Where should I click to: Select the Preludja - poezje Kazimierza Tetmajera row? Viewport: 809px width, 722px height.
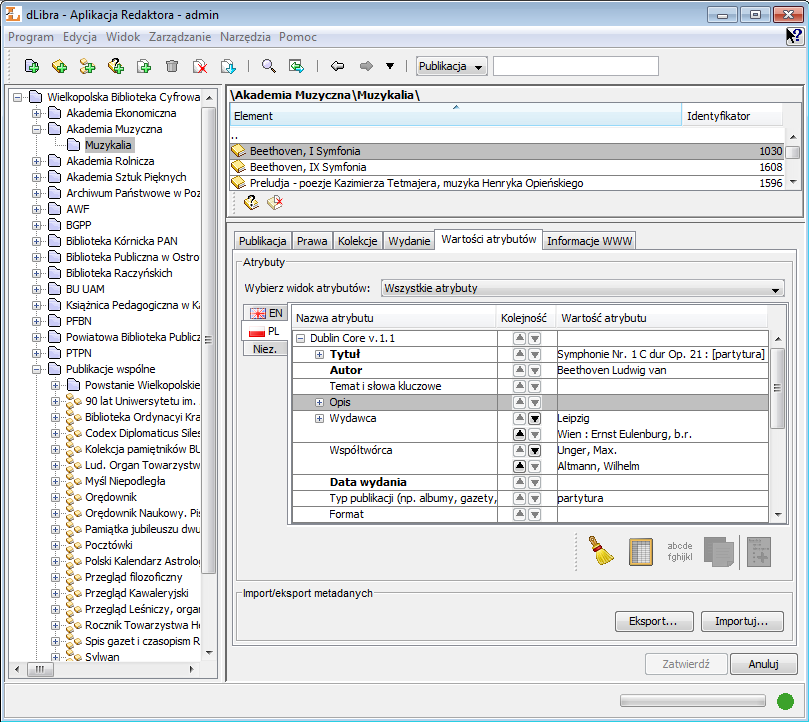(x=507, y=183)
